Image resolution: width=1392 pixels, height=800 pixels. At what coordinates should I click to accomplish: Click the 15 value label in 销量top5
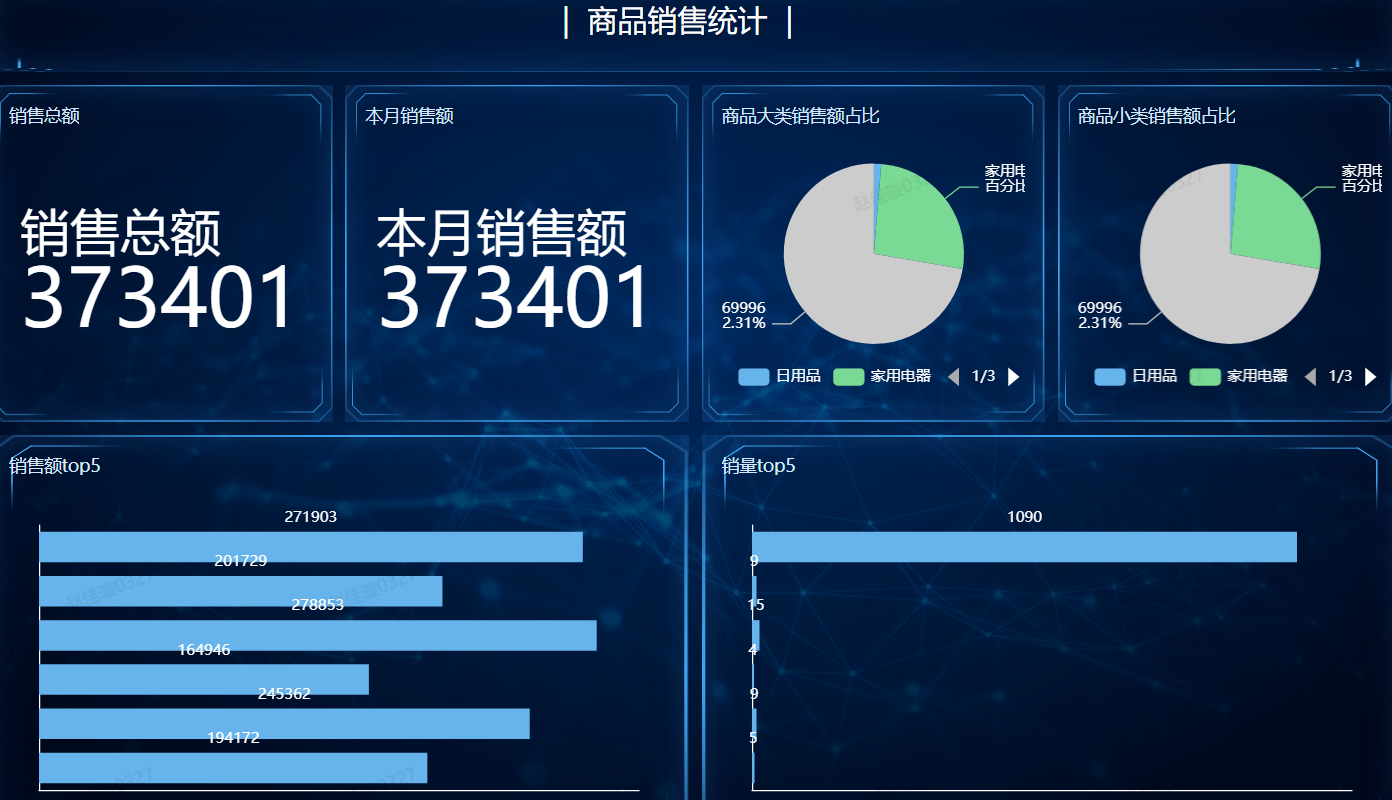click(x=756, y=605)
